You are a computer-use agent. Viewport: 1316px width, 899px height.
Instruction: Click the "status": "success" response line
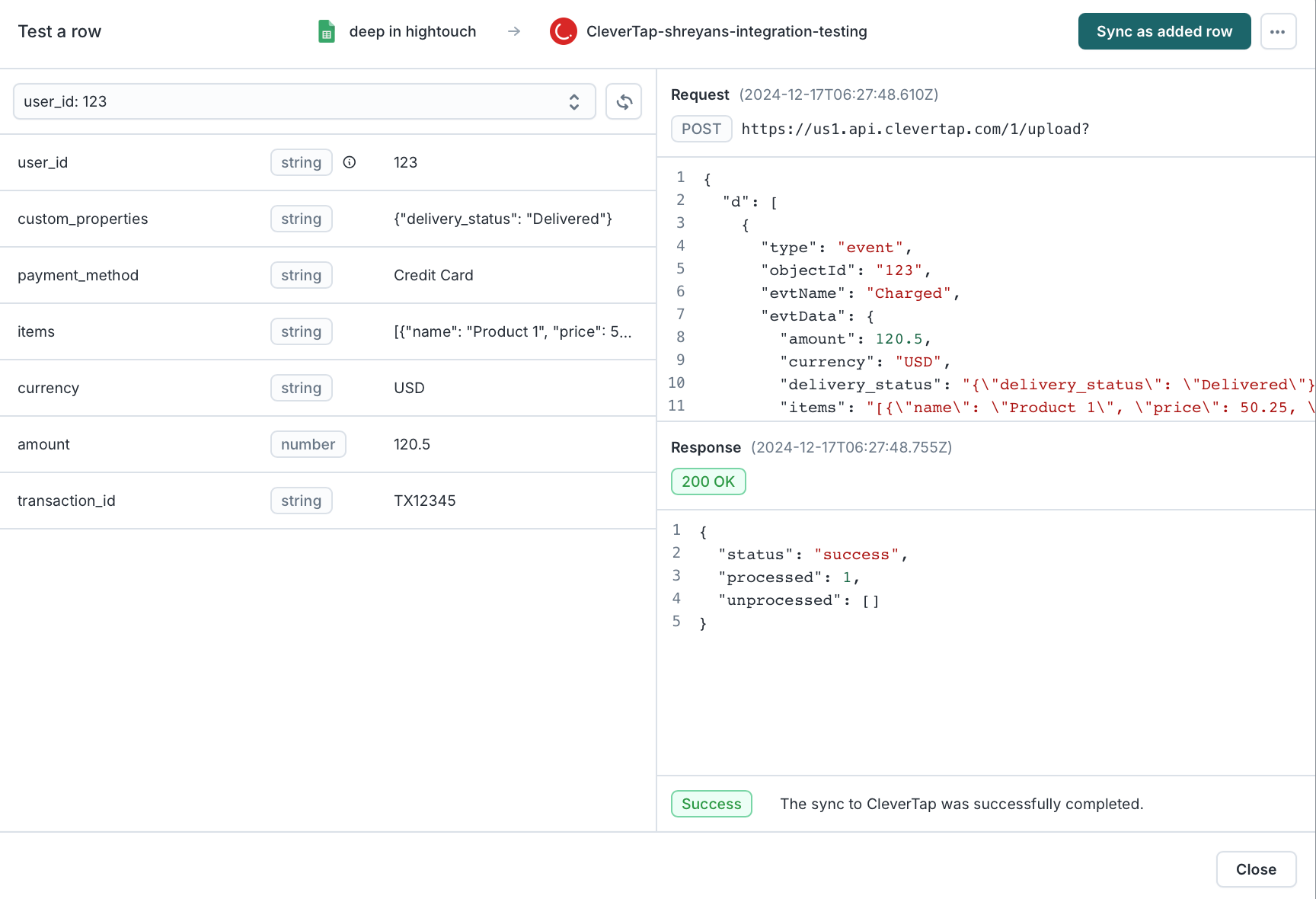click(x=813, y=555)
